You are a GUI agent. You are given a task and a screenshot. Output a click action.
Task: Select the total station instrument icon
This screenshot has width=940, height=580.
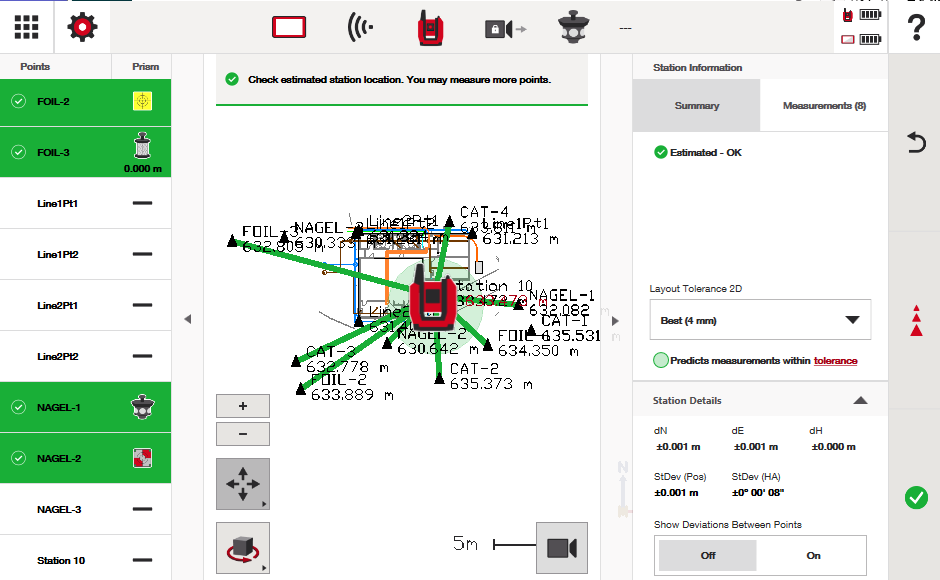coord(431,28)
